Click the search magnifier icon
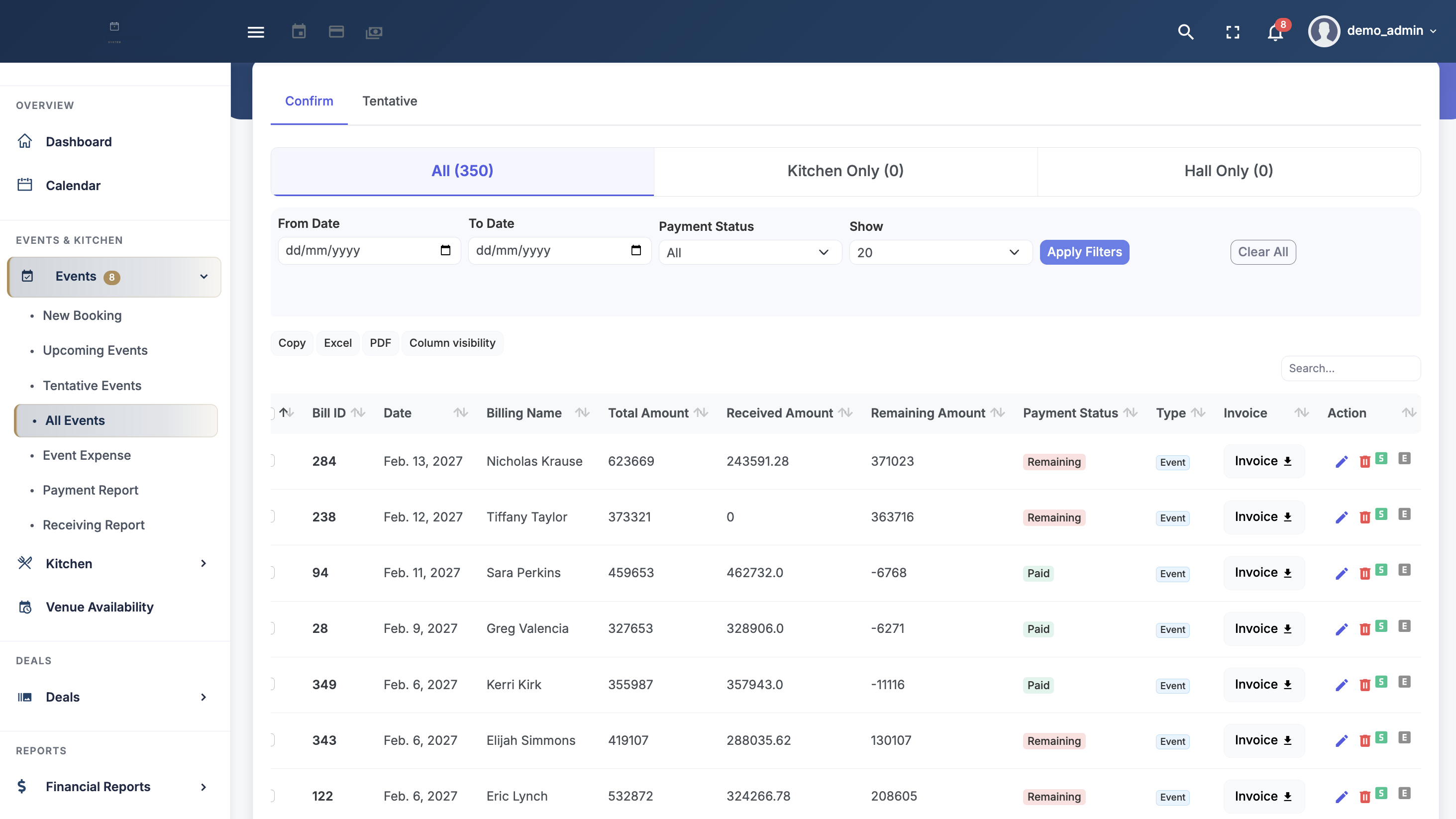1456x819 pixels. [x=1185, y=32]
